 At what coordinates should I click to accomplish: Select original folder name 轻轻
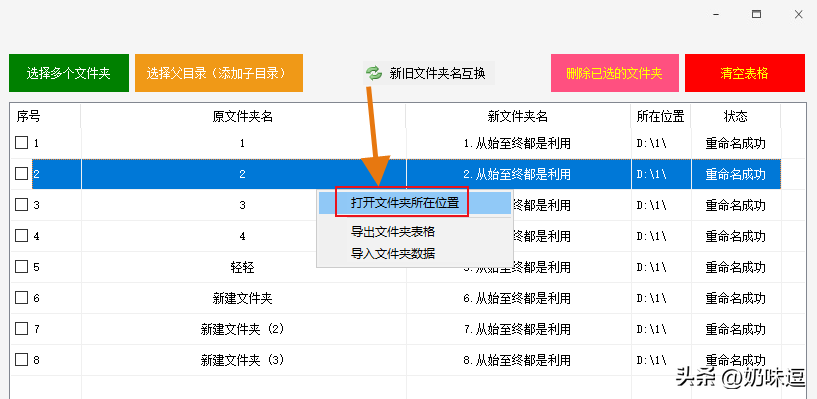pos(242,268)
